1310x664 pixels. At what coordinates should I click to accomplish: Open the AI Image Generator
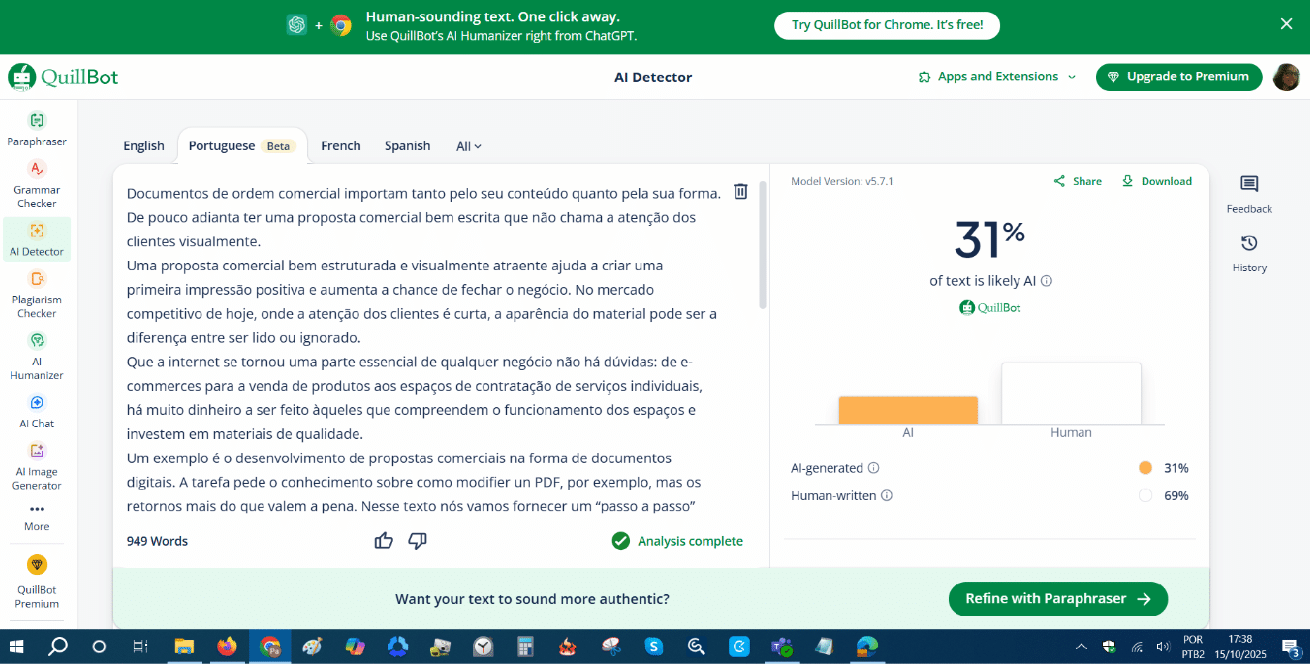[x=37, y=466]
